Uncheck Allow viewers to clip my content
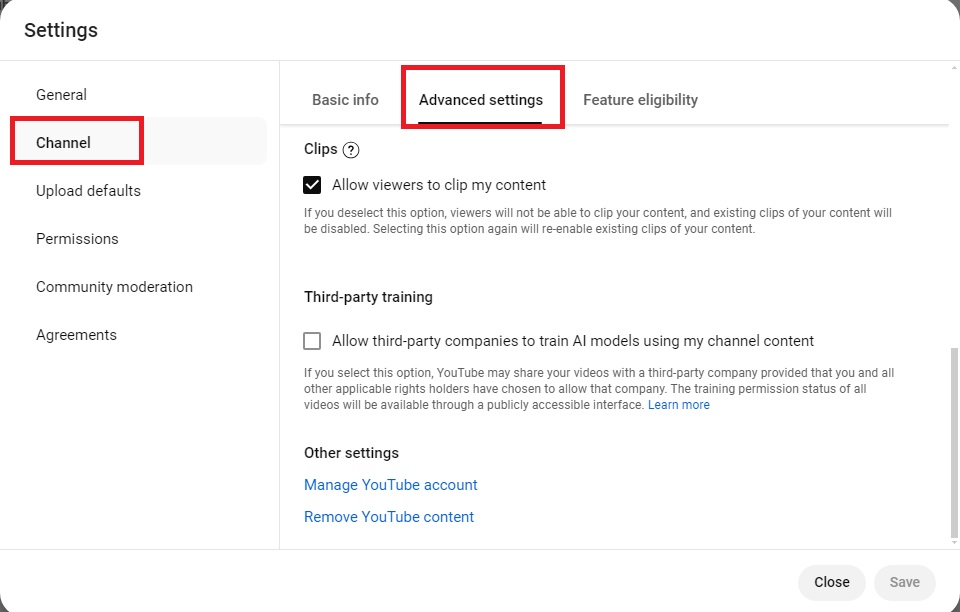 [312, 185]
